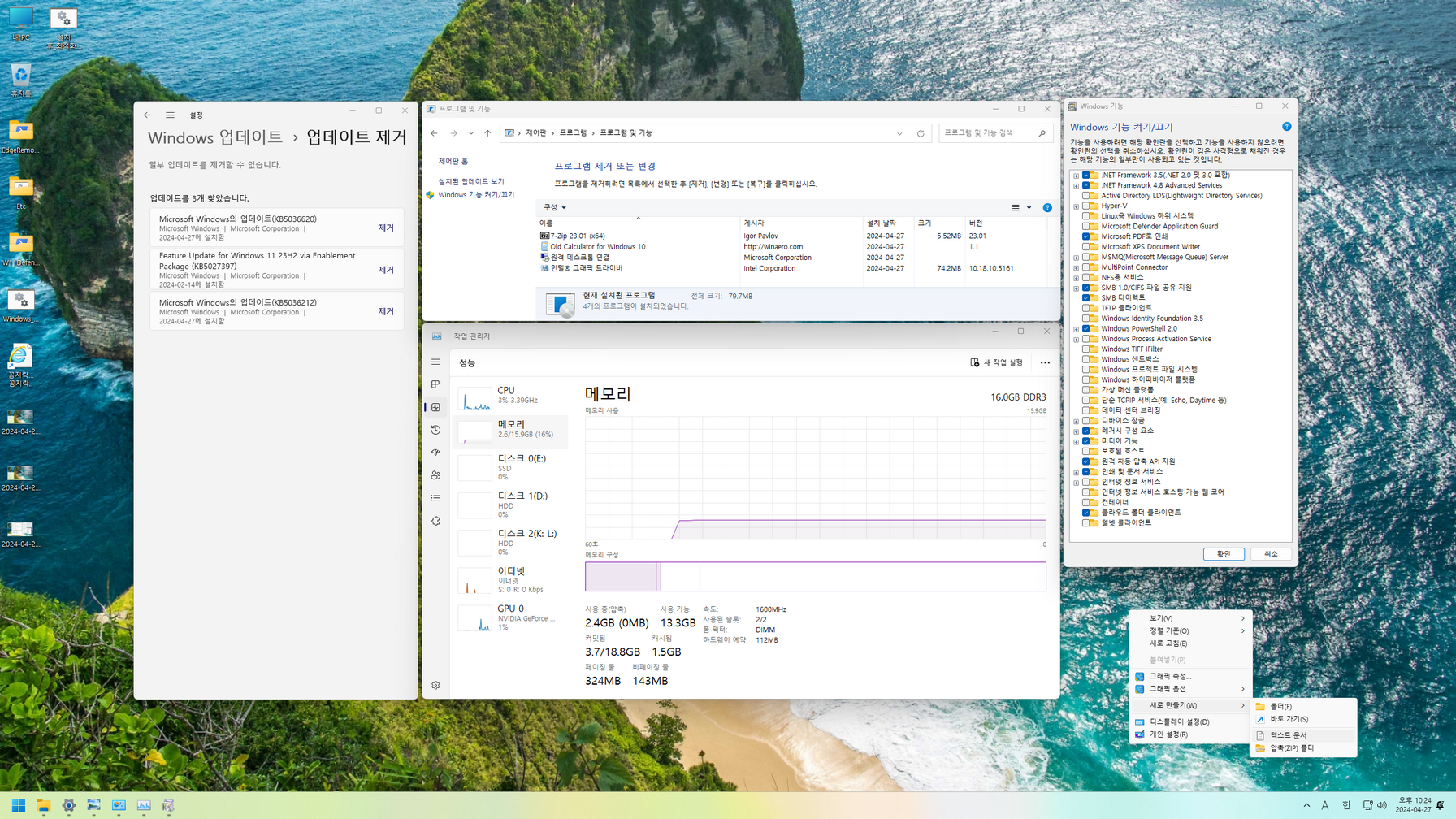Open Details list icon in Task Manager

[435, 498]
